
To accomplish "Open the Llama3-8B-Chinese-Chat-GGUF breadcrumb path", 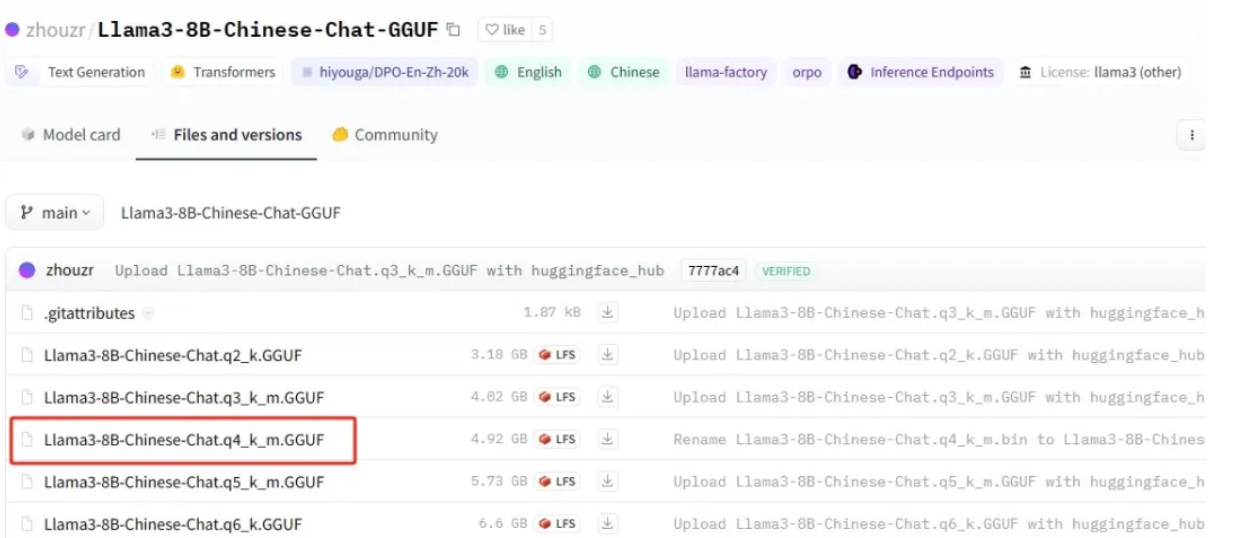I will point(231,213).
